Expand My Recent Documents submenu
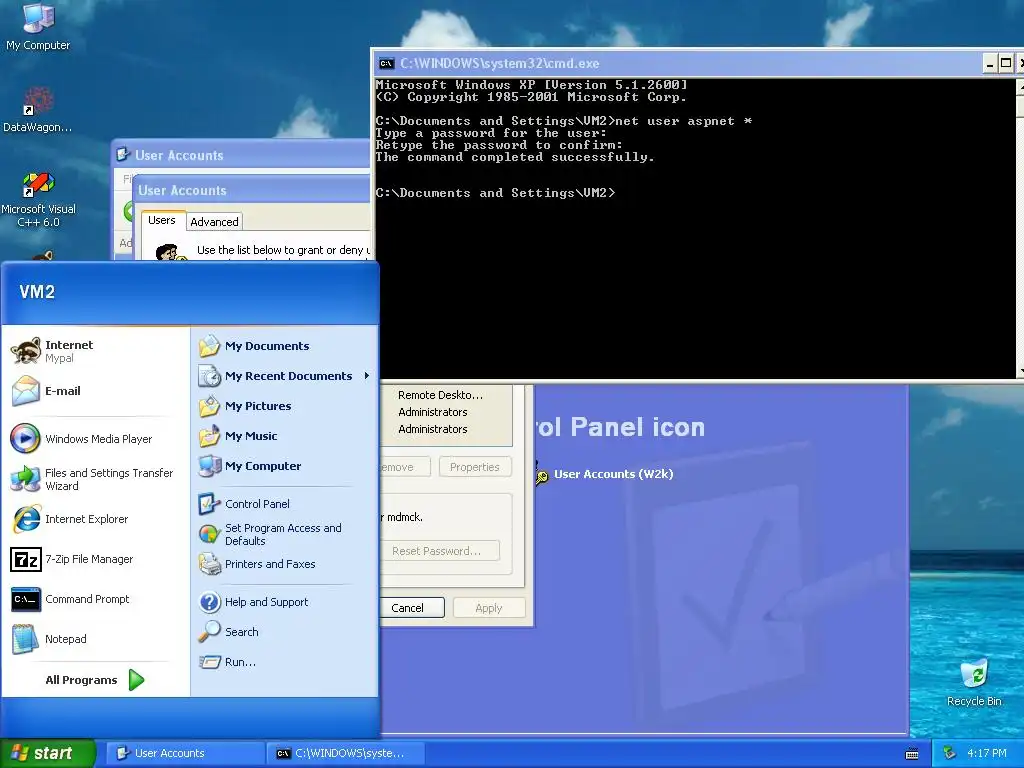 click(285, 376)
